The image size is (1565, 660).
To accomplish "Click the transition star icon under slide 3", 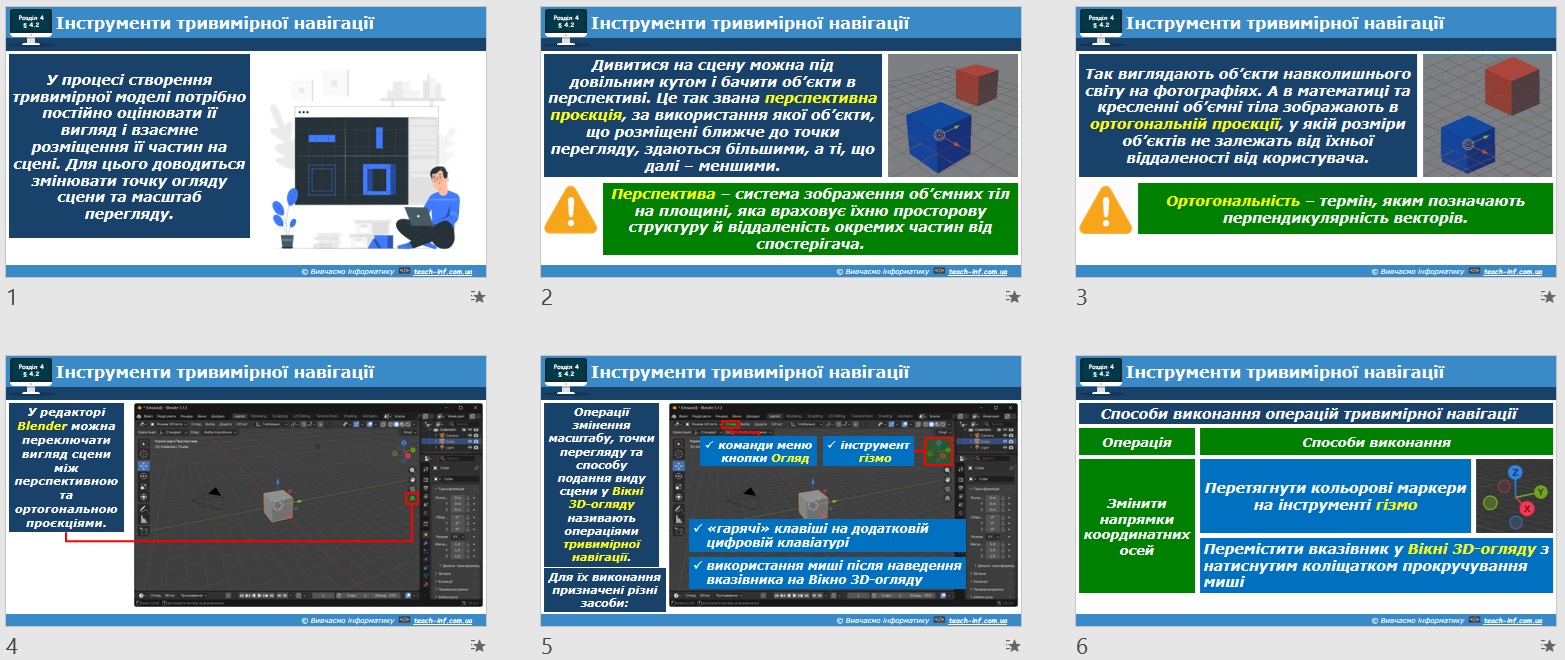I will point(1549,297).
